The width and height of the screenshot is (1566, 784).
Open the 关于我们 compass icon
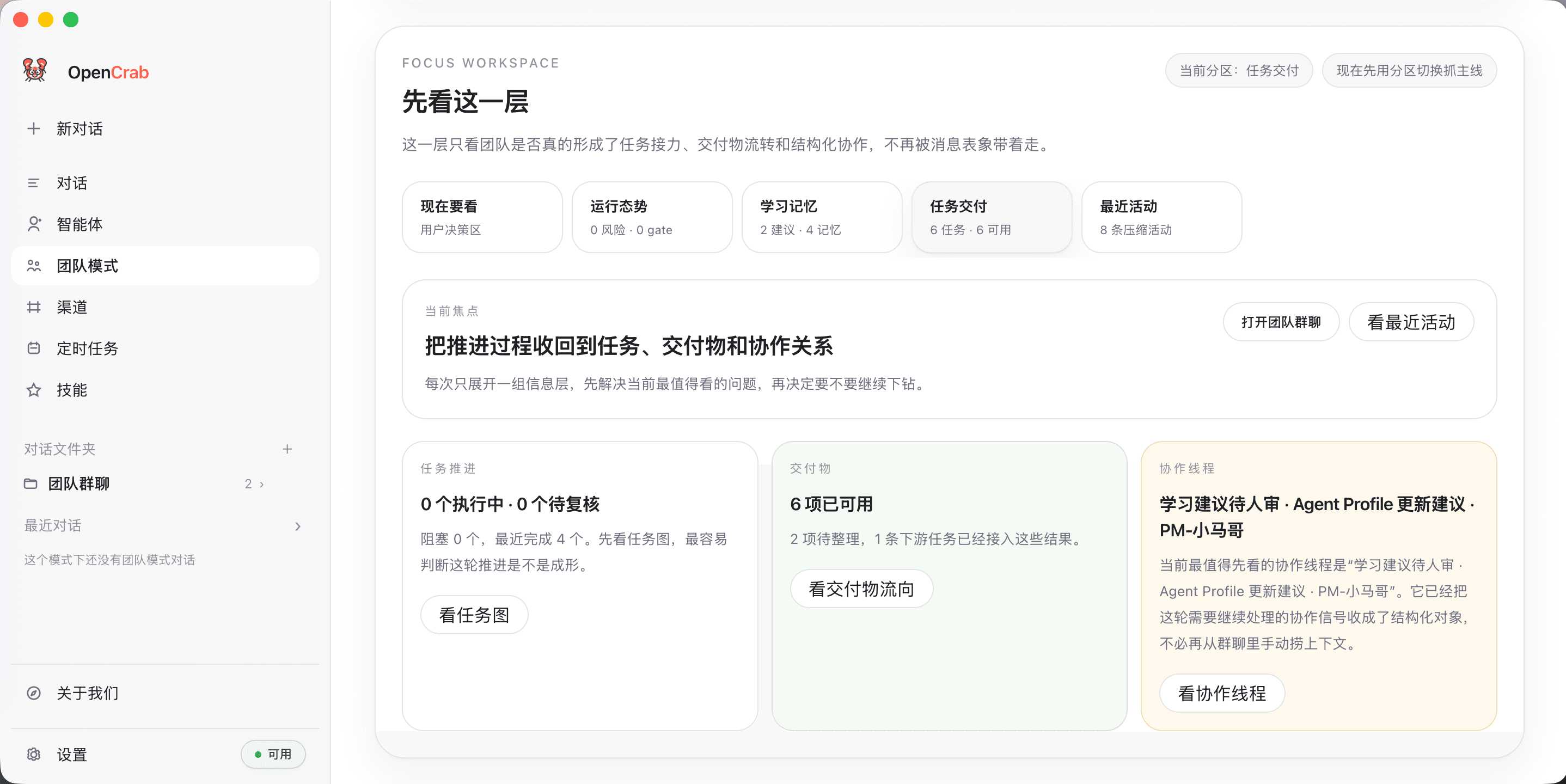pyautogui.click(x=33, y=694)
